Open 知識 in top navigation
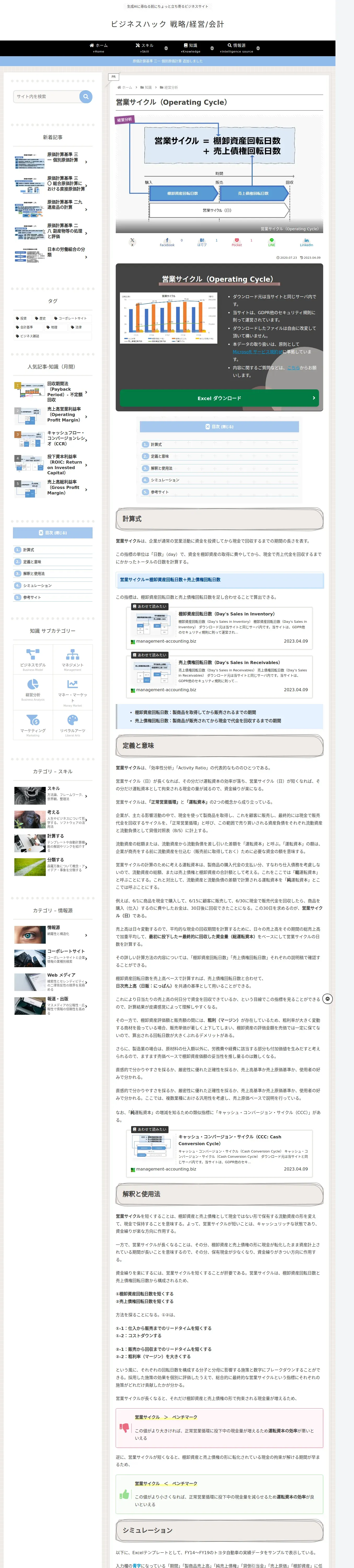The height and width of the screenshot is (1568, 354). [x=190, y=48]
